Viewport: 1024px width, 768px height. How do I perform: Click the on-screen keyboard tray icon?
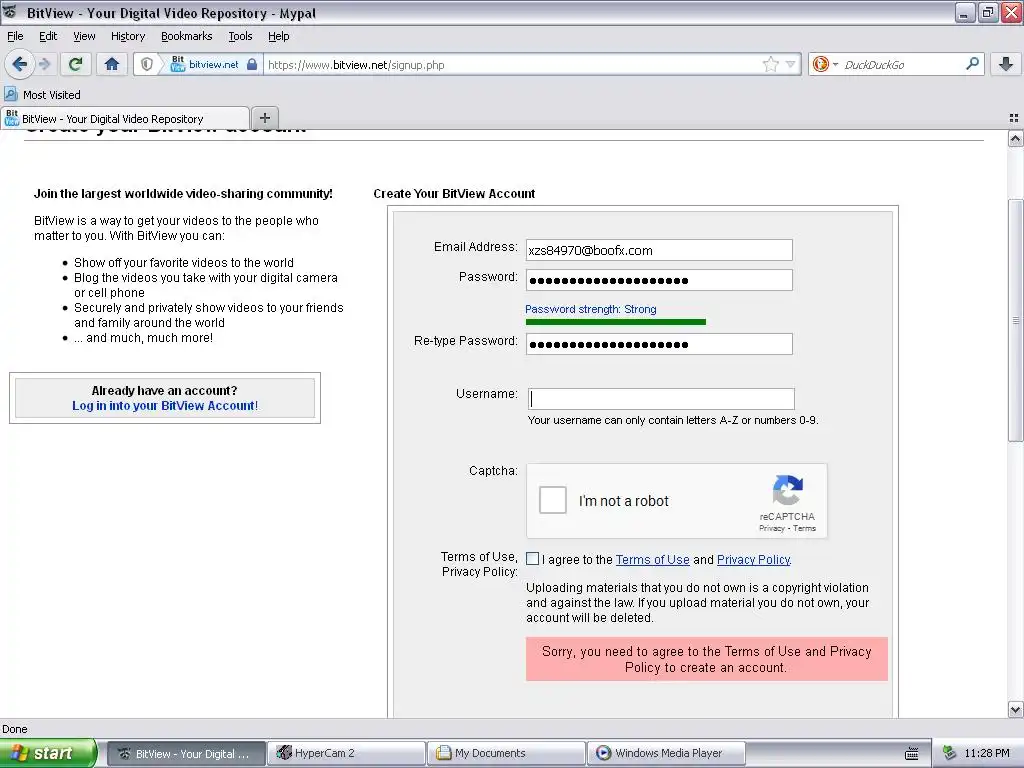pyautogui.click(x=912, y=754)
